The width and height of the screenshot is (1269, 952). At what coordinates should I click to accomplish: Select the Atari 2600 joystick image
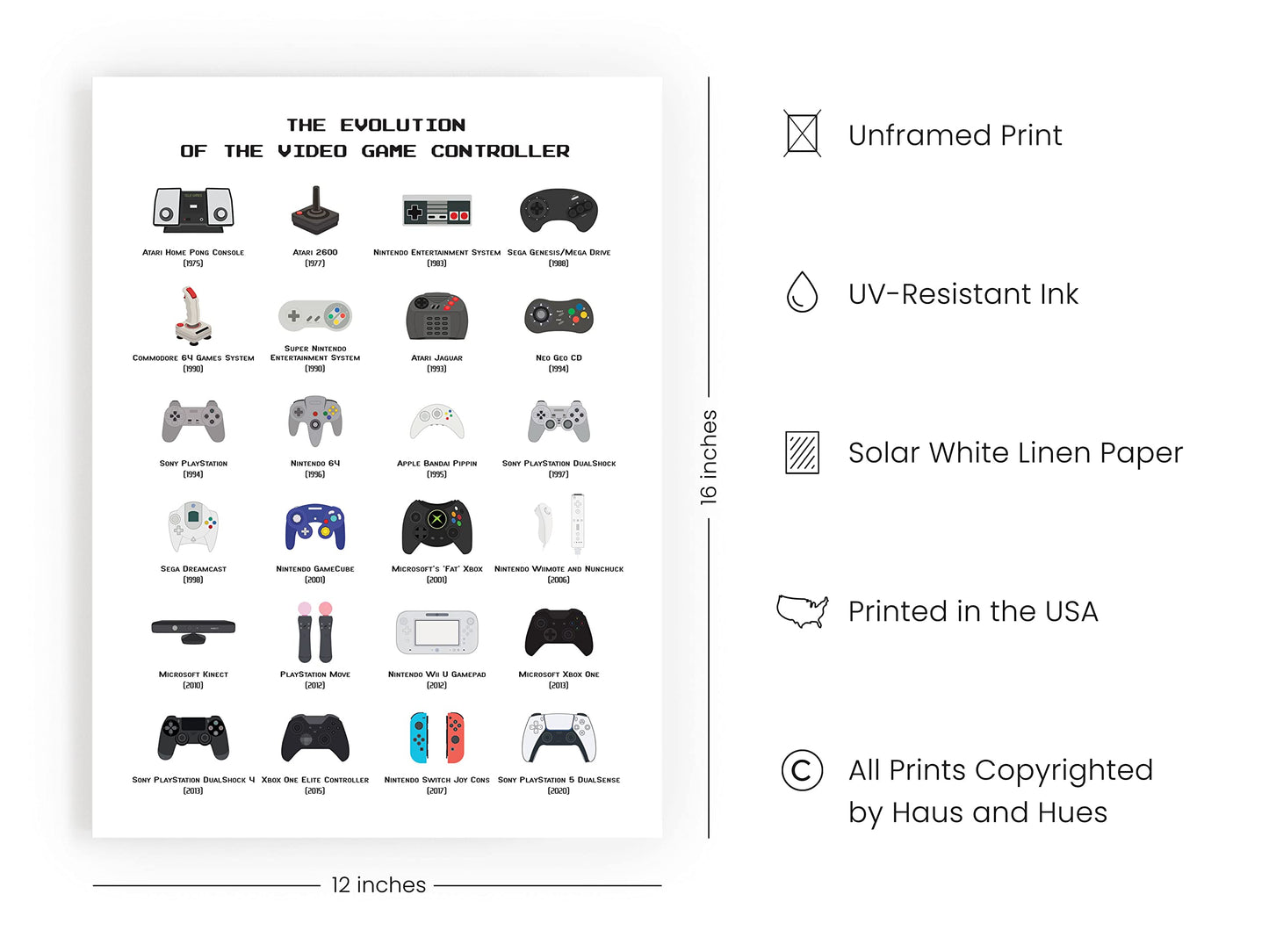[x=315, y=211]
